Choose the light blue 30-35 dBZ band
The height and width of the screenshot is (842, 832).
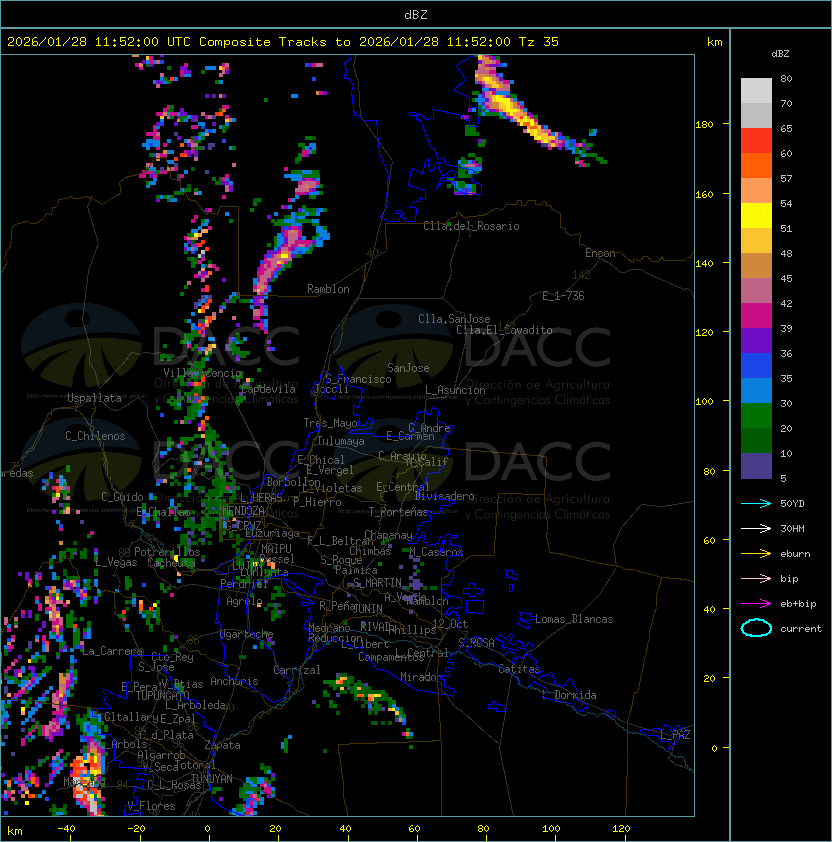coord(756,390)
